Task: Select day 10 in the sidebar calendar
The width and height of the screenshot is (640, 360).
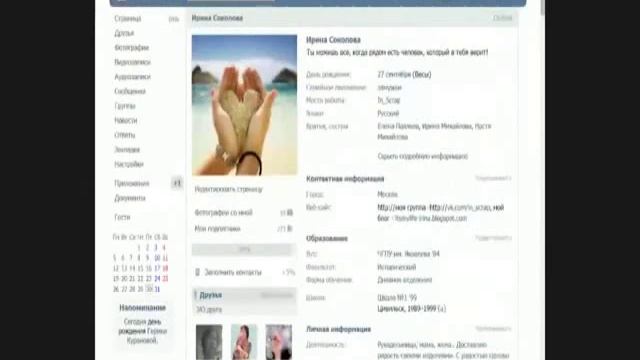Action: (157, 258)
